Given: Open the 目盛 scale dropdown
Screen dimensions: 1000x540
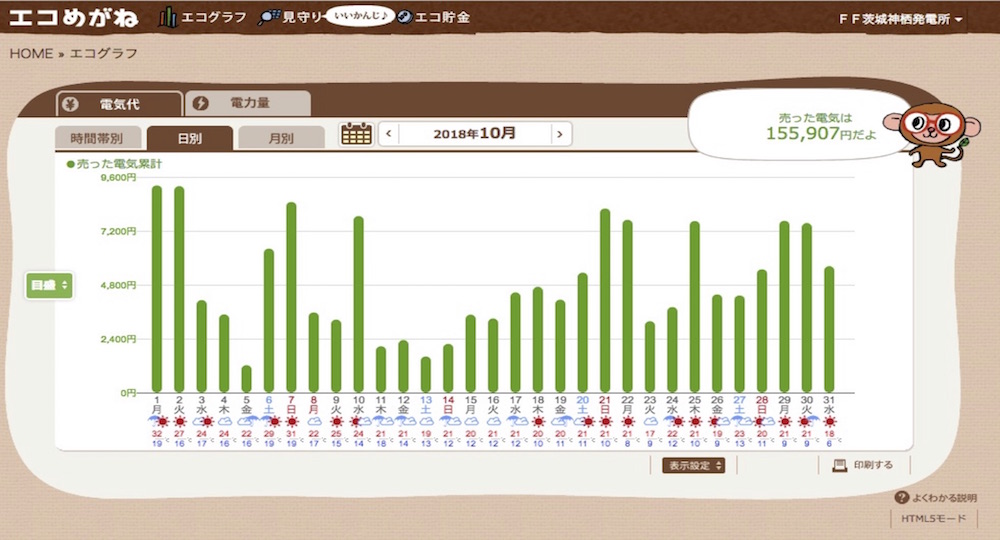Looking at the screenshot, I should pyautogui.click(x=49, y=285).
